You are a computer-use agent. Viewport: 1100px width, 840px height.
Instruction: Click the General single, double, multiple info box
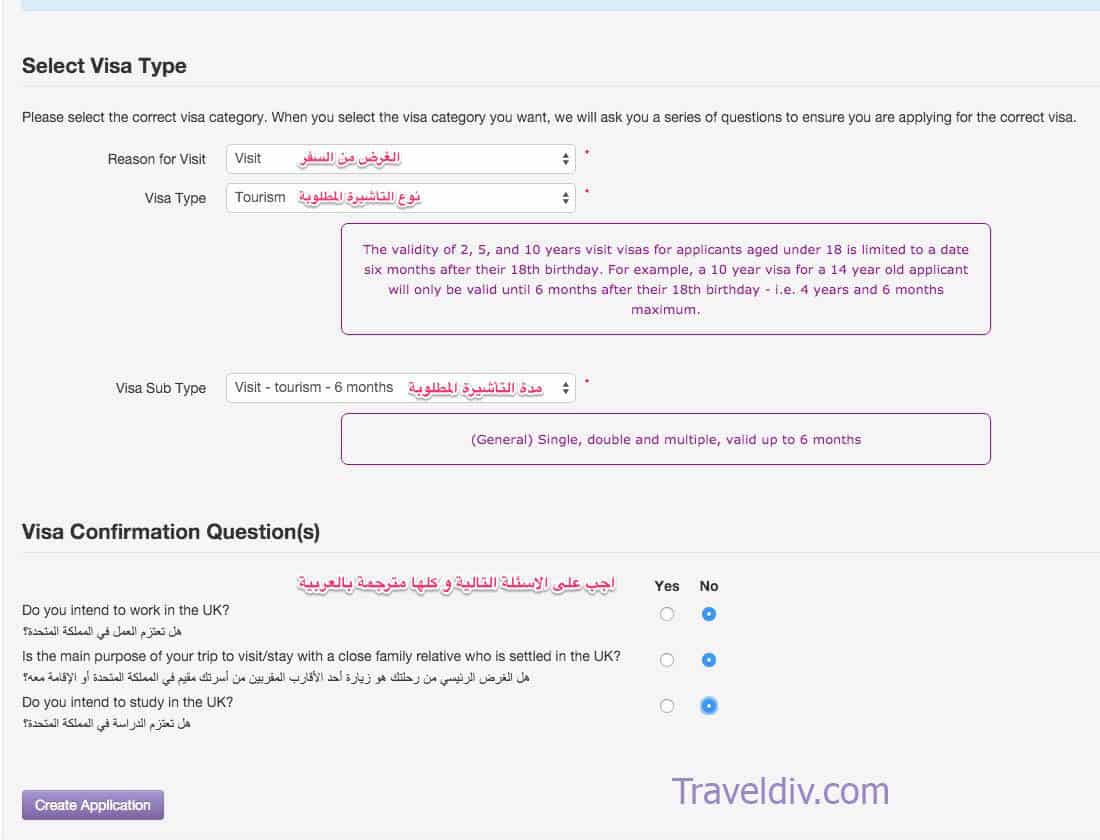tap(666, 439)
